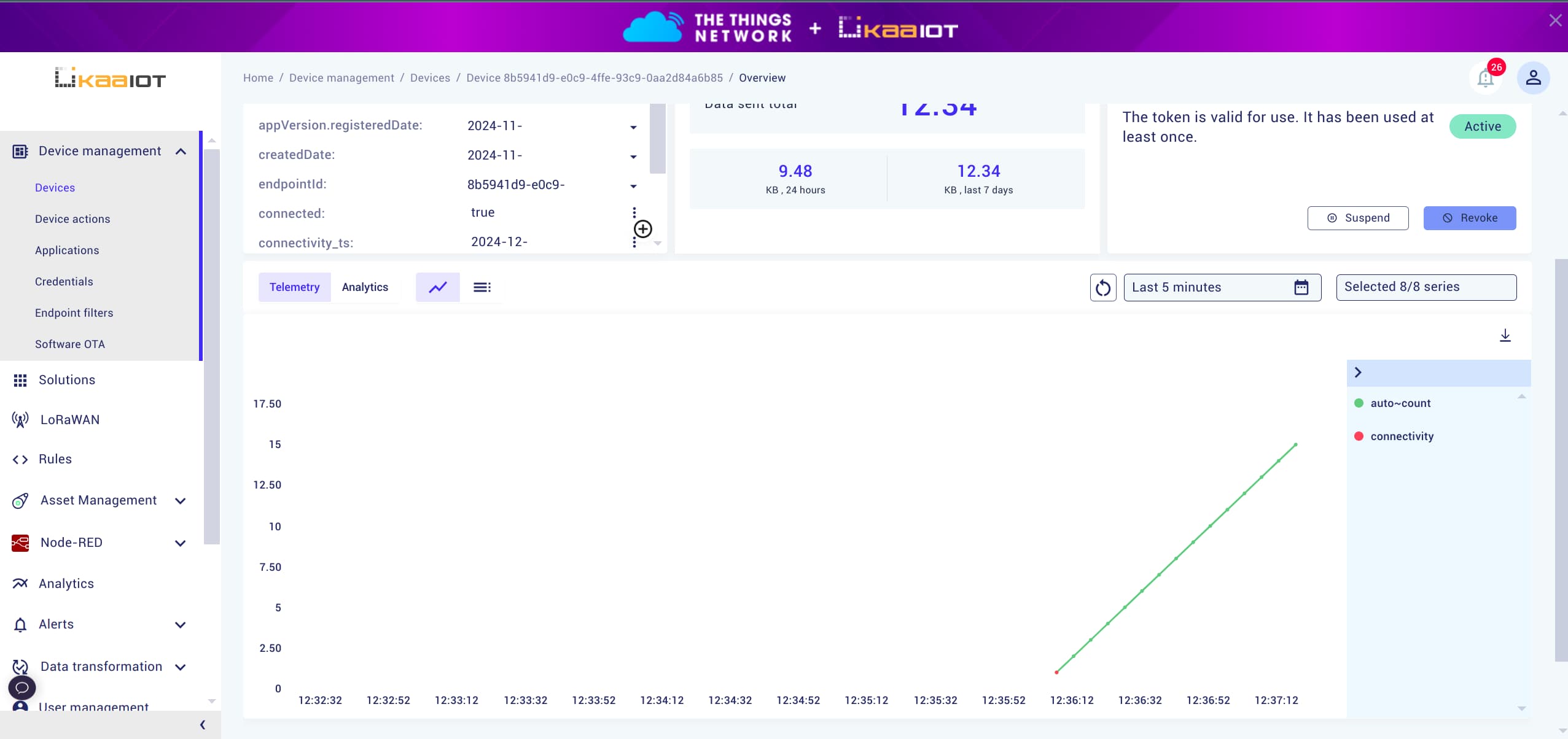This screenshot has width=1568, height=739.
Task: Click the line chart view icon
Action: [x=437, y=287]
